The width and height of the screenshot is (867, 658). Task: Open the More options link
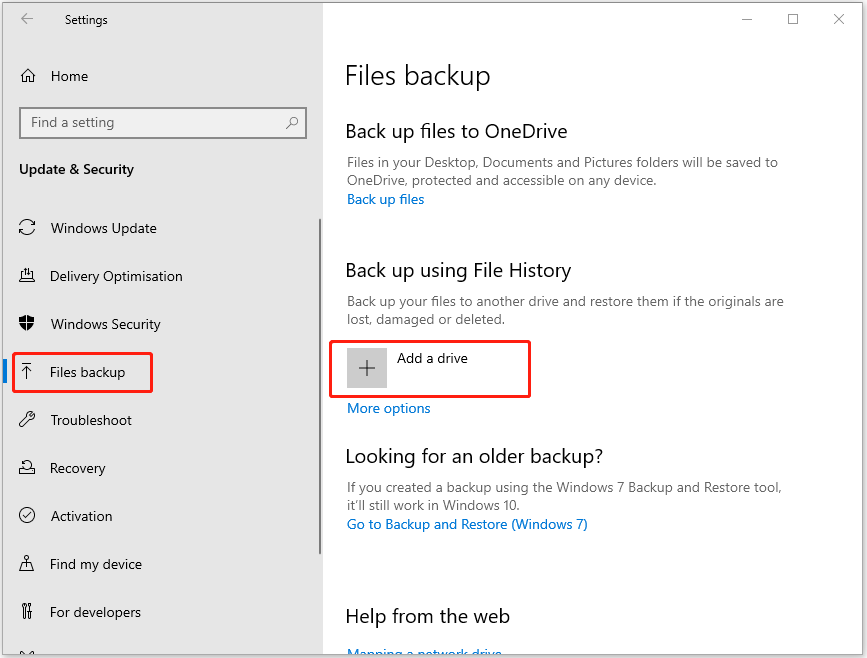click(389, 409)
